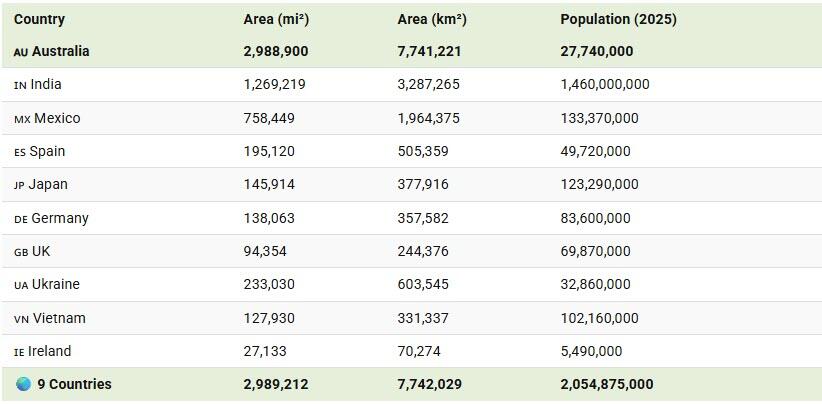The image size is (822, 404).
Task: Click the GB flag code beside UK
Action: click(21, 252)
